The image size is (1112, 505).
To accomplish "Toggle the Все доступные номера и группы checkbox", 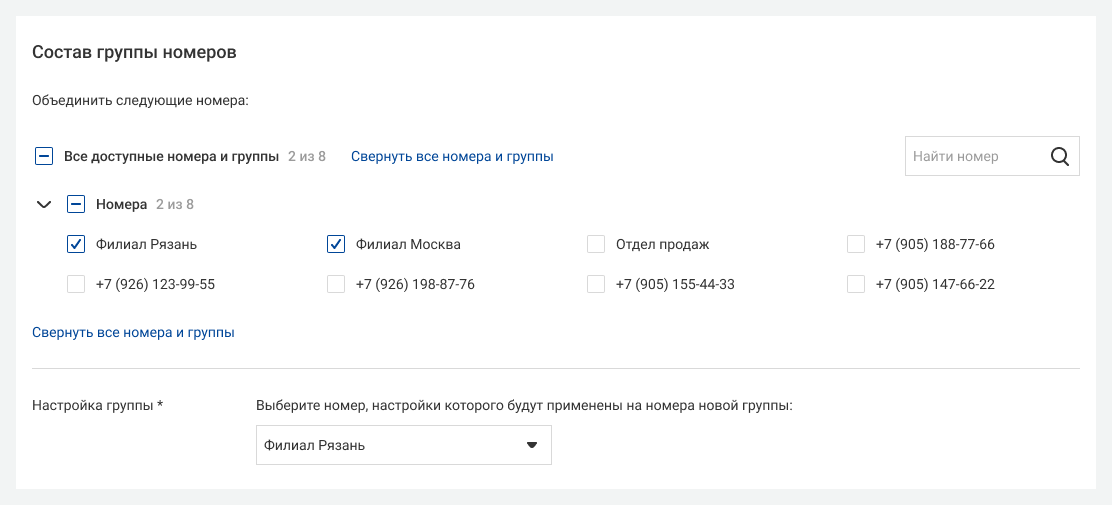I will point(44,156).
